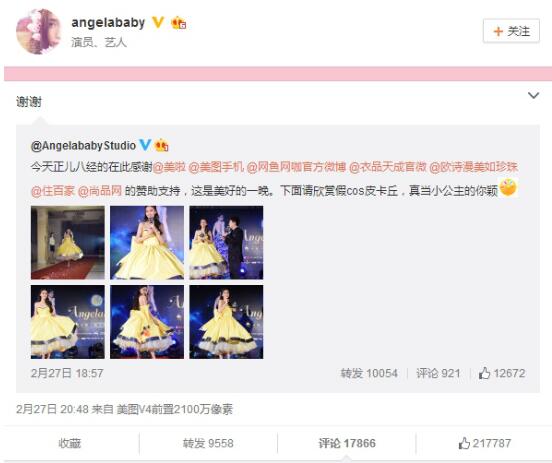
Task: Like the reposted post with 12672 likes
Action: tap(502, 373)
